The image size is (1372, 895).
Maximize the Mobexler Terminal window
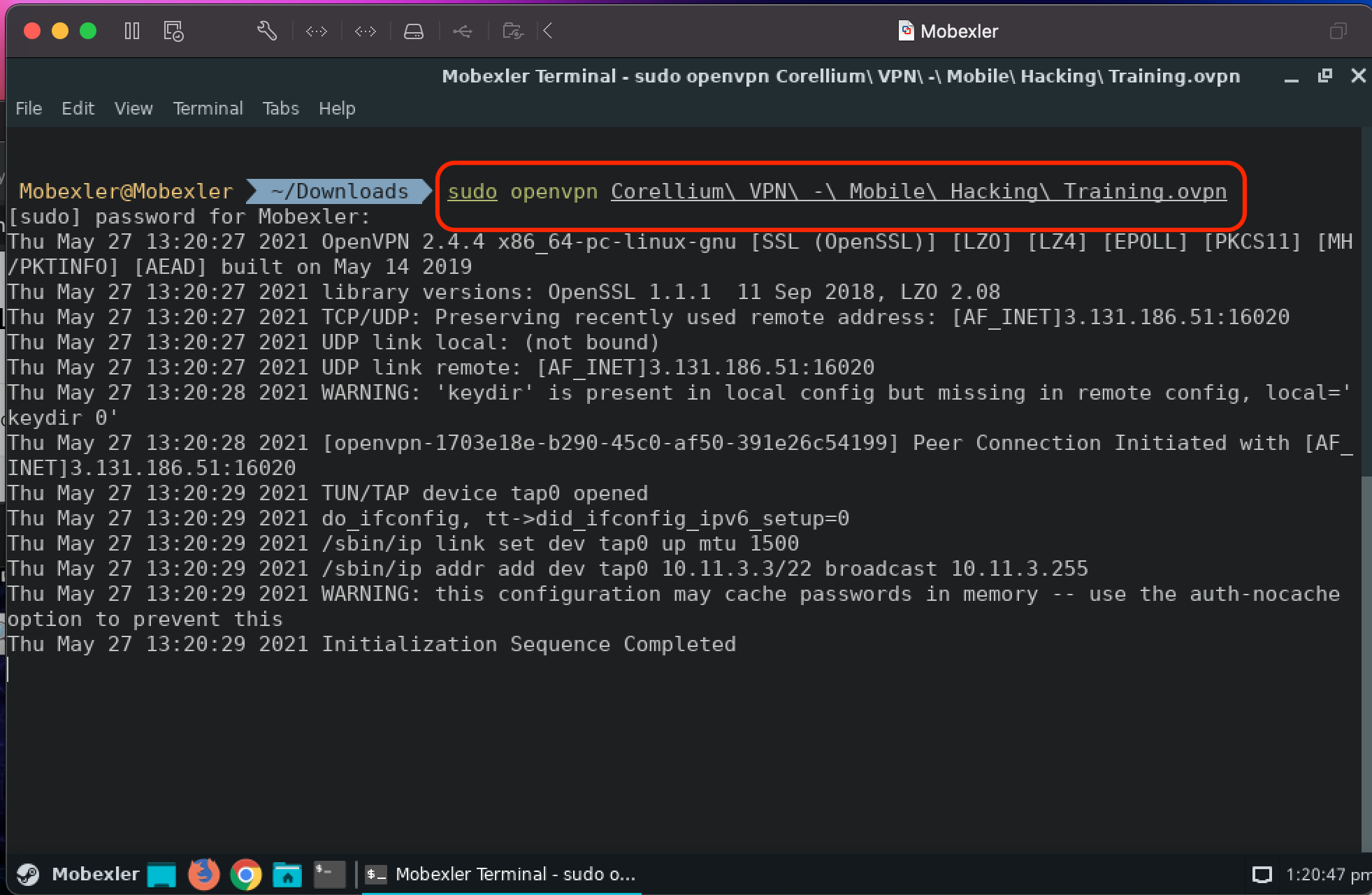1324,75
